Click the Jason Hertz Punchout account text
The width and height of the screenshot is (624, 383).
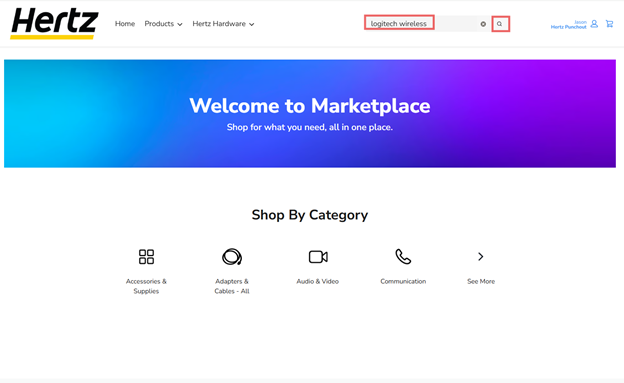(x=568, y=25)
